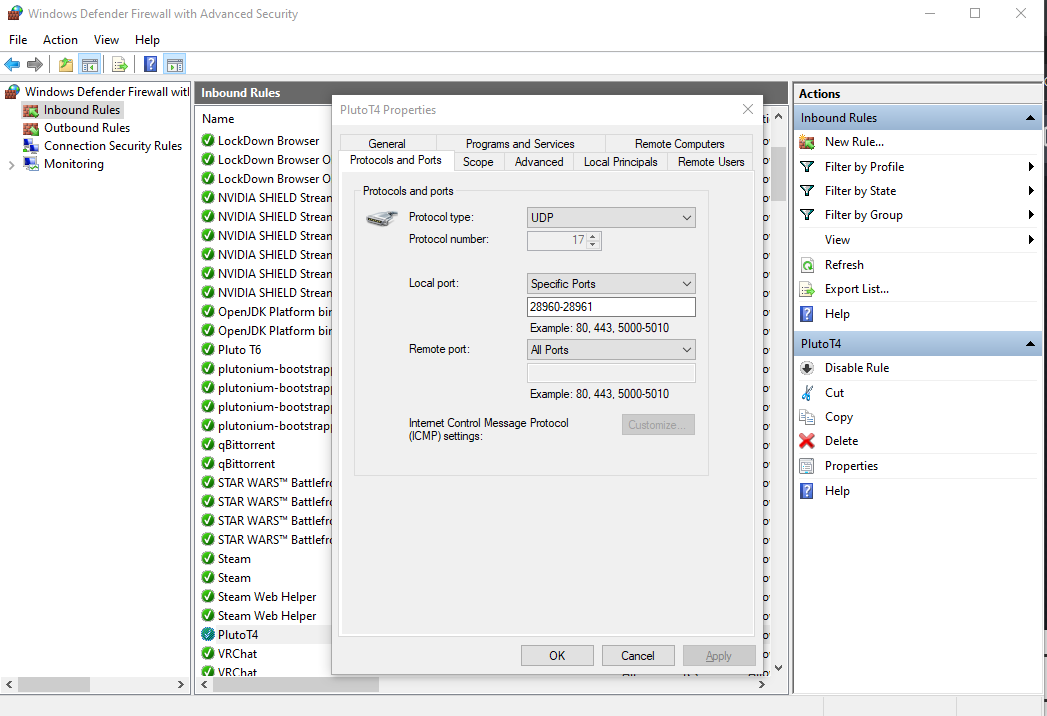Screen dimensions: 1047x716
Task: Collapse the Inbound Rules actions section
Action: pyautogui.click(x=1030, y=118)
